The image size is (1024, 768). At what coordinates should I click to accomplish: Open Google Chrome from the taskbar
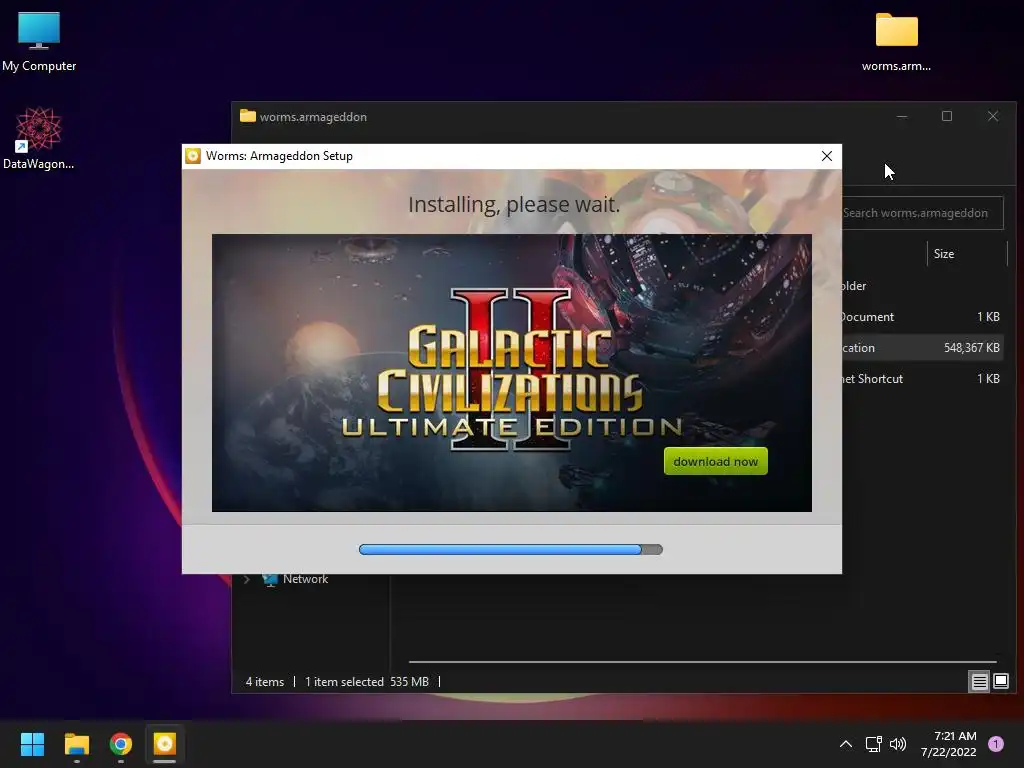pyautogui.click(x=121, y=744)
